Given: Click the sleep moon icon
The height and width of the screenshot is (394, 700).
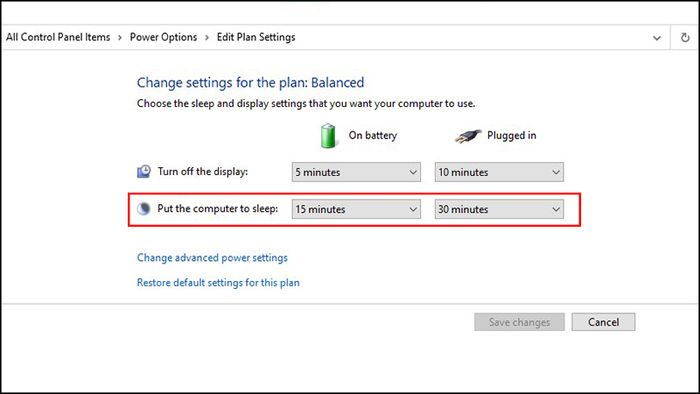Looking at the screenshot, I should pos(144,208).
